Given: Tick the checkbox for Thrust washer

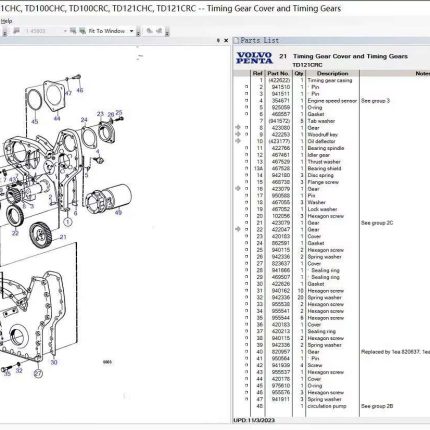Looking at the screenshot, I should click(247, 162).
